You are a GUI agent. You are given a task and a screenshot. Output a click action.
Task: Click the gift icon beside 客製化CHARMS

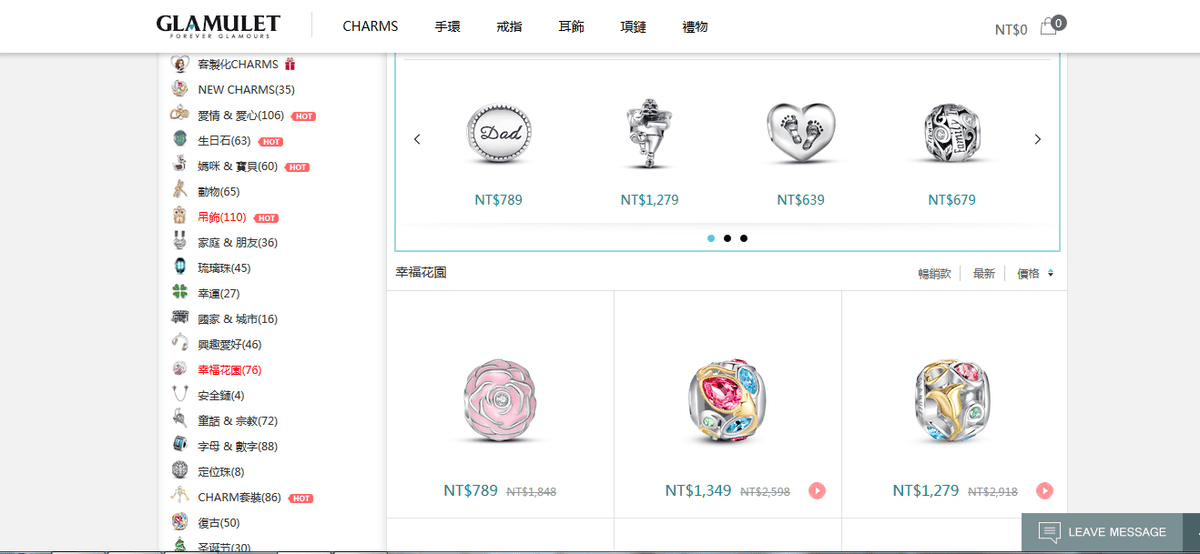pyautogui.click(x=290, y=64)
